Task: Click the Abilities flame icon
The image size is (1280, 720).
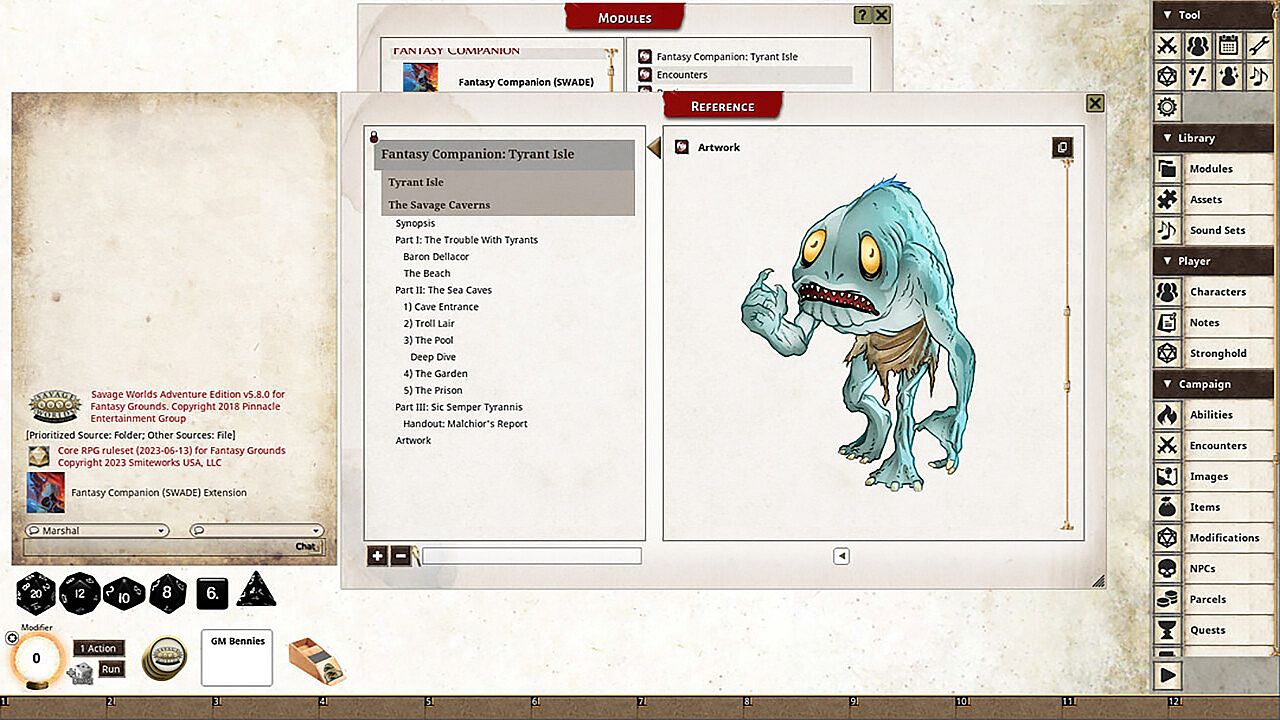Action: tap(1167, 415)
